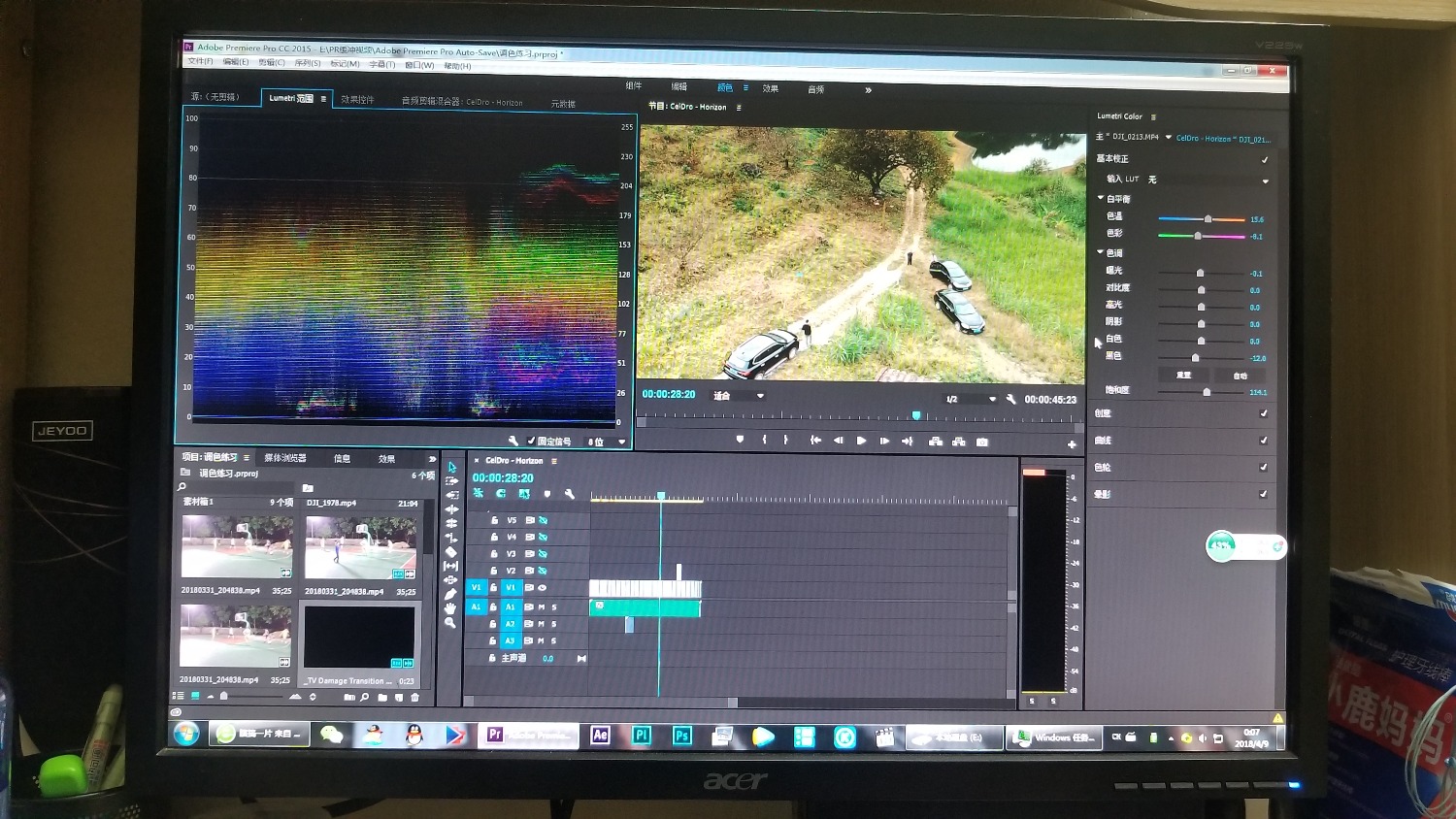Solo audio track A2
This screenshot has height=819, width=1456.
[x=554, y=624]
